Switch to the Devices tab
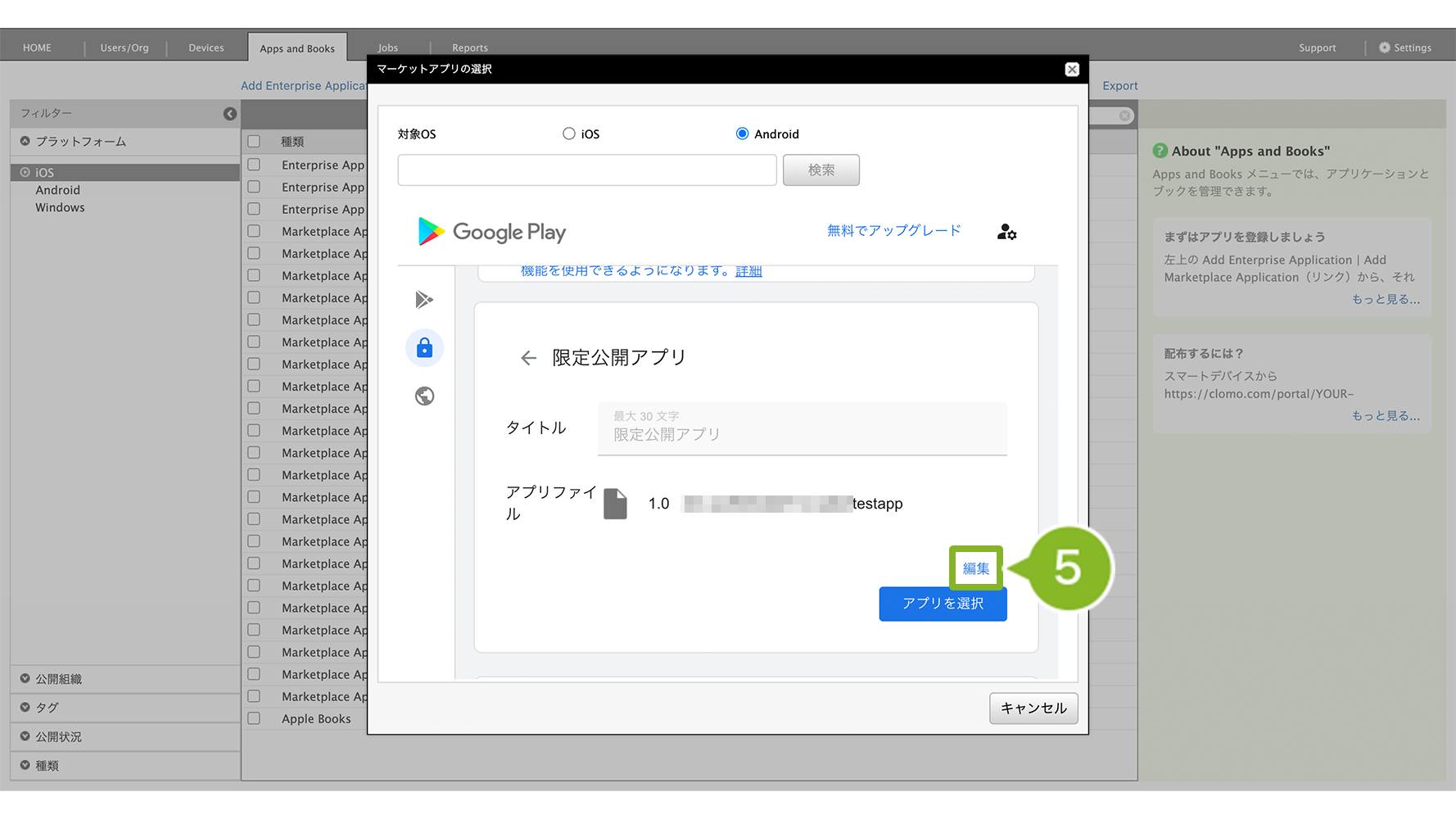1456x819 pixels. pos(206,48)
